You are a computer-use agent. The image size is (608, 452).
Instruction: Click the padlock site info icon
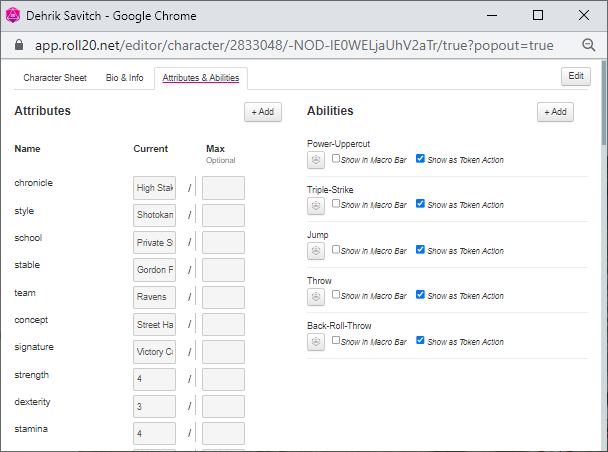coord(15,46)
